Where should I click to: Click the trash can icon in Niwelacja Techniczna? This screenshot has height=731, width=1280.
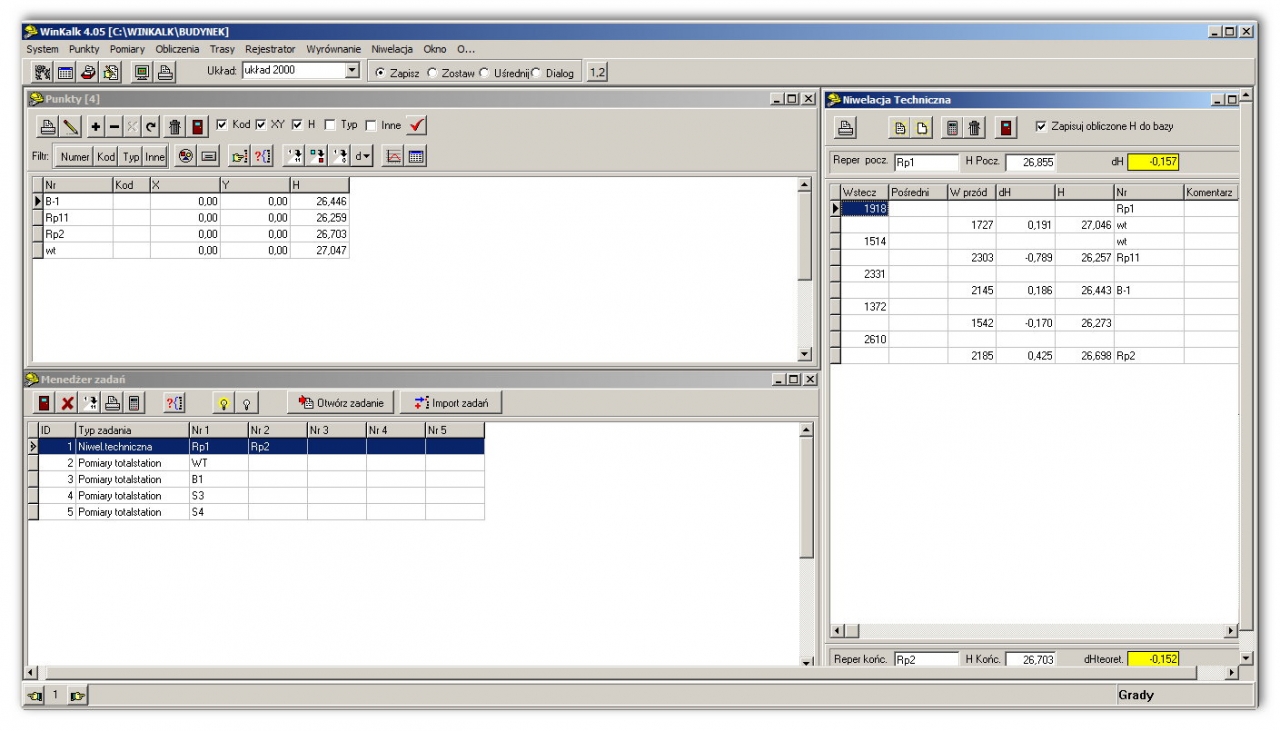coord(974,128)
